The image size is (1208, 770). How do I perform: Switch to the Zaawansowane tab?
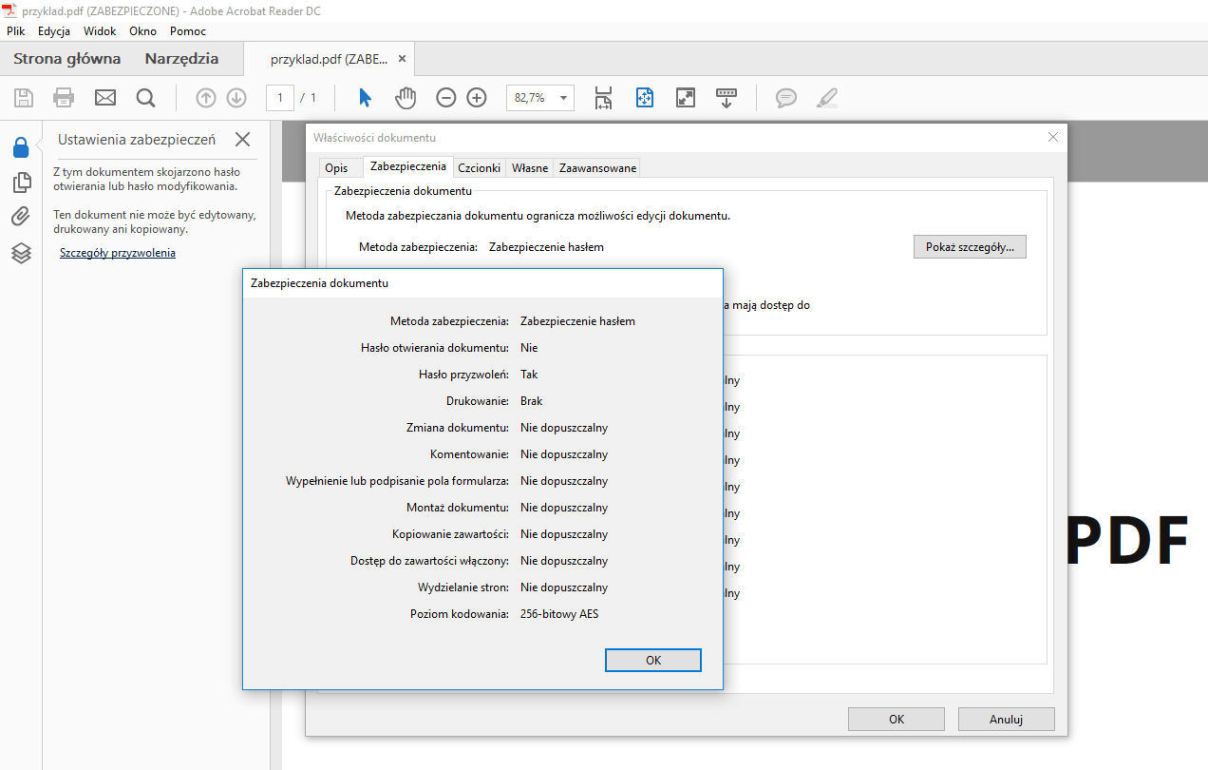pyautogui.click(x=596, y=168)
